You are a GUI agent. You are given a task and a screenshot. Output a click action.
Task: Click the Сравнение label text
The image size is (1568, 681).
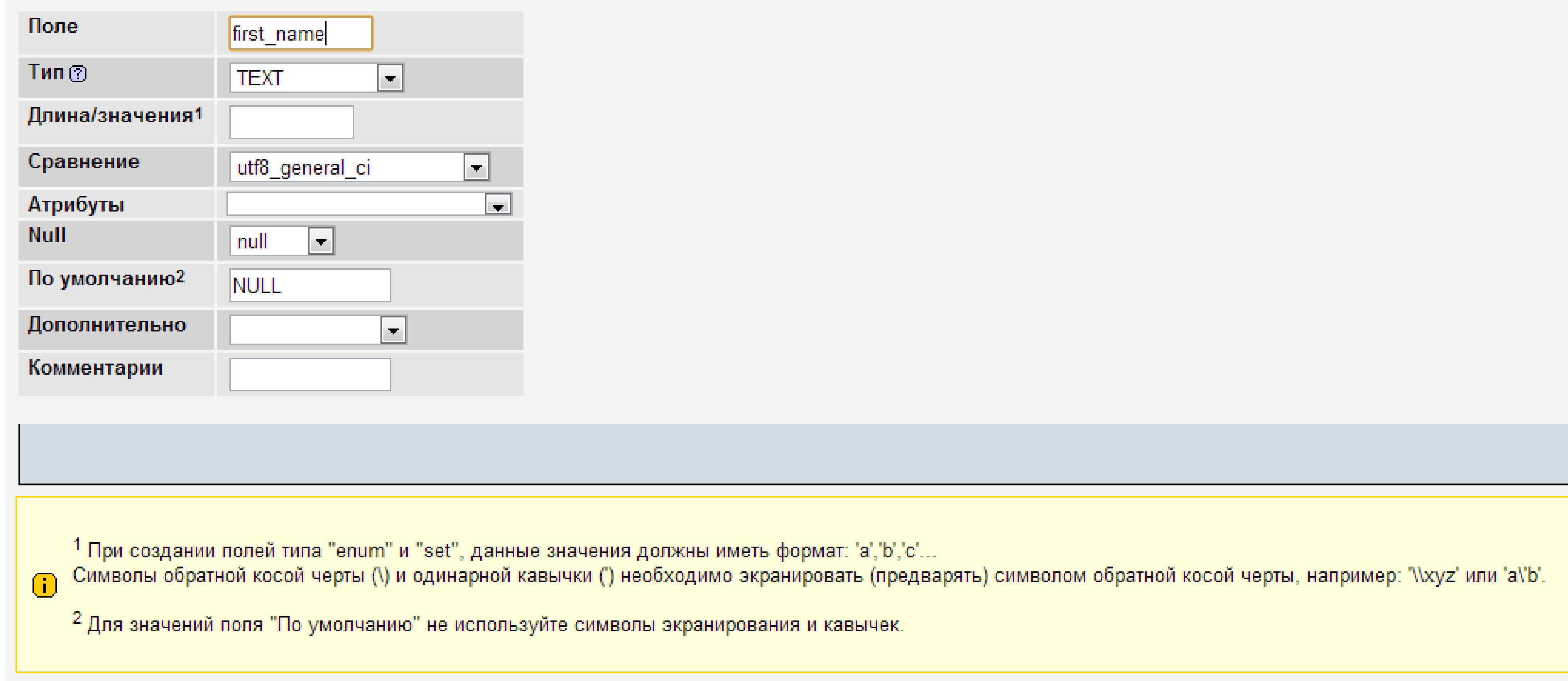click(84, 162)
